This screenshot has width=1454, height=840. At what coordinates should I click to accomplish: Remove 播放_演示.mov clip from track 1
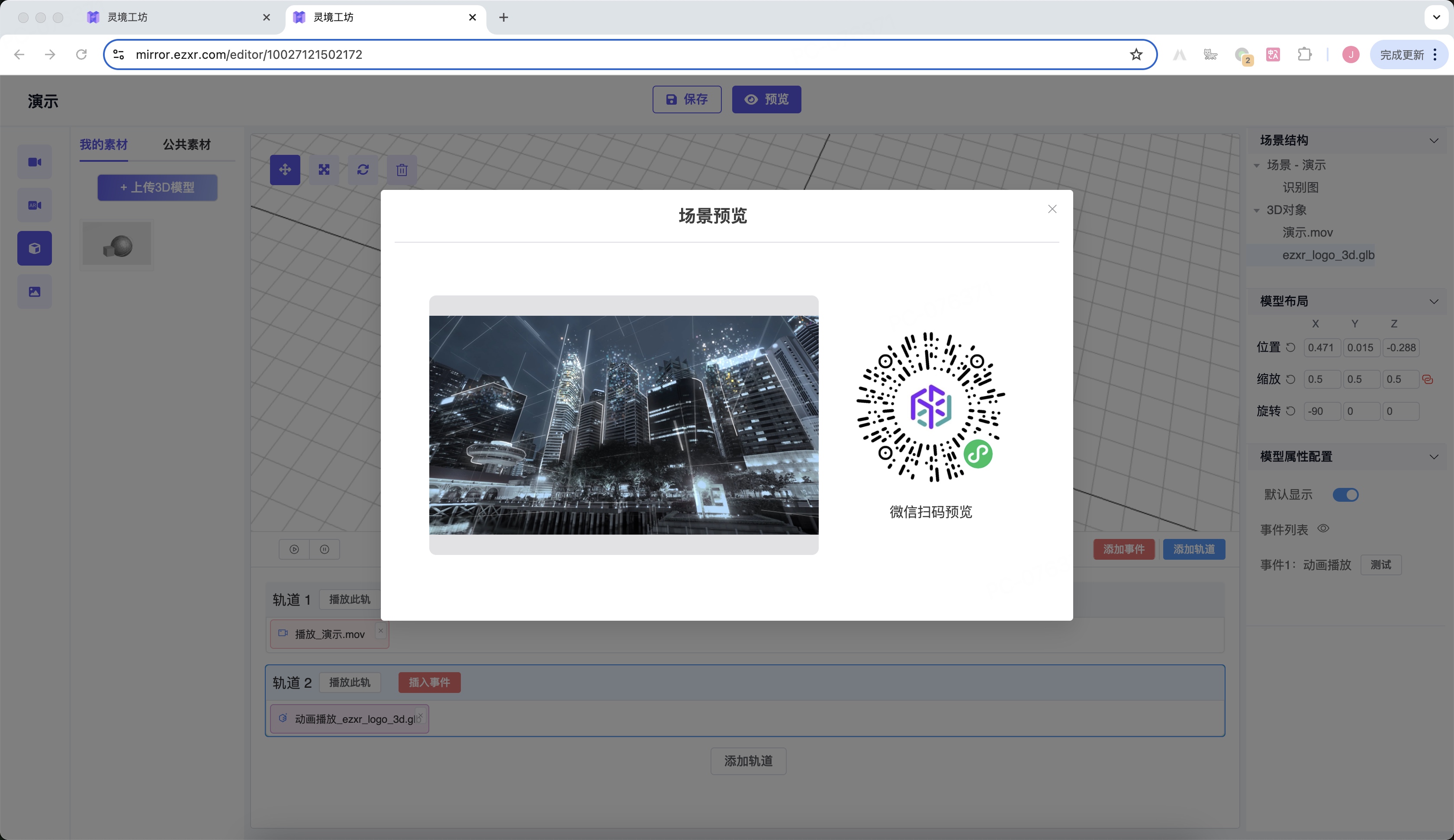point(381,631)
